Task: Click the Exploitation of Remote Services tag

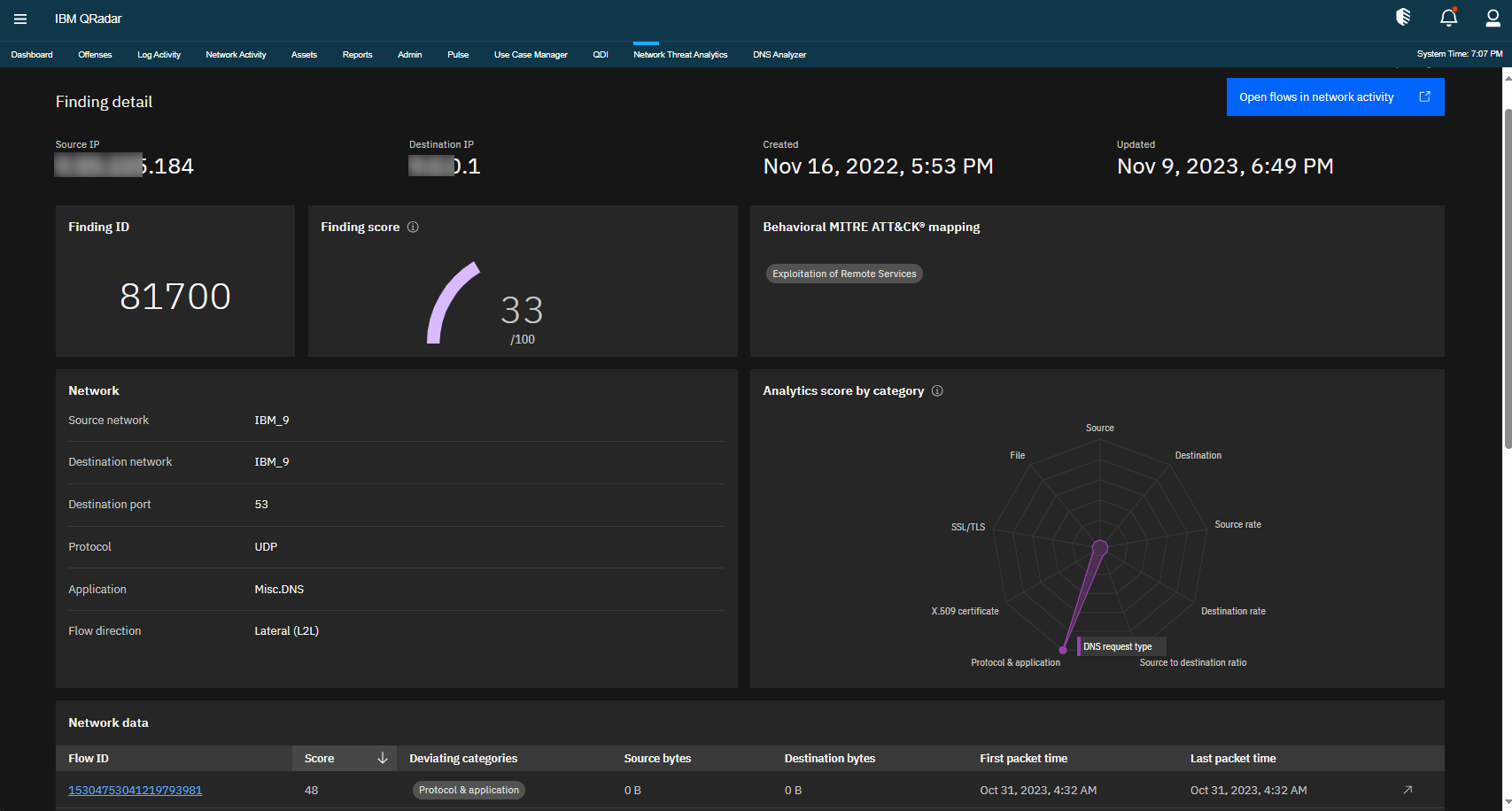Action: coord(844,274)
